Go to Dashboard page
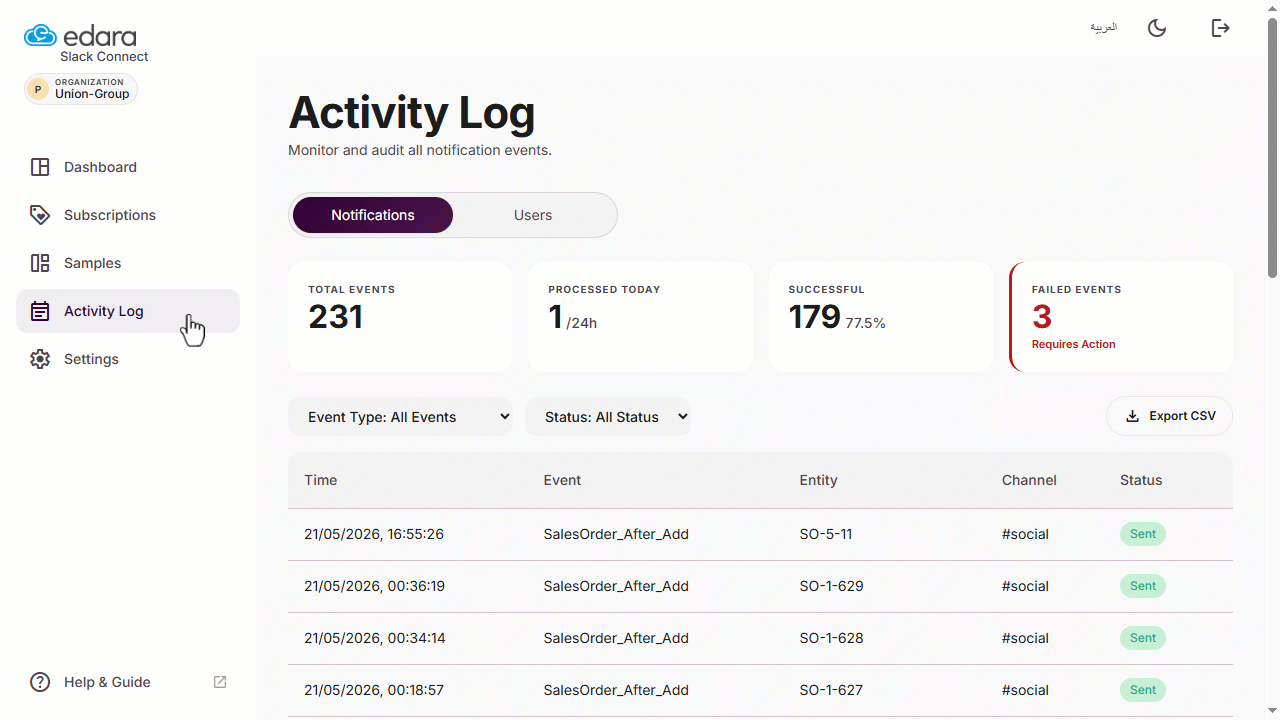This screenshot has width=1280, height=720. [128, 167]
